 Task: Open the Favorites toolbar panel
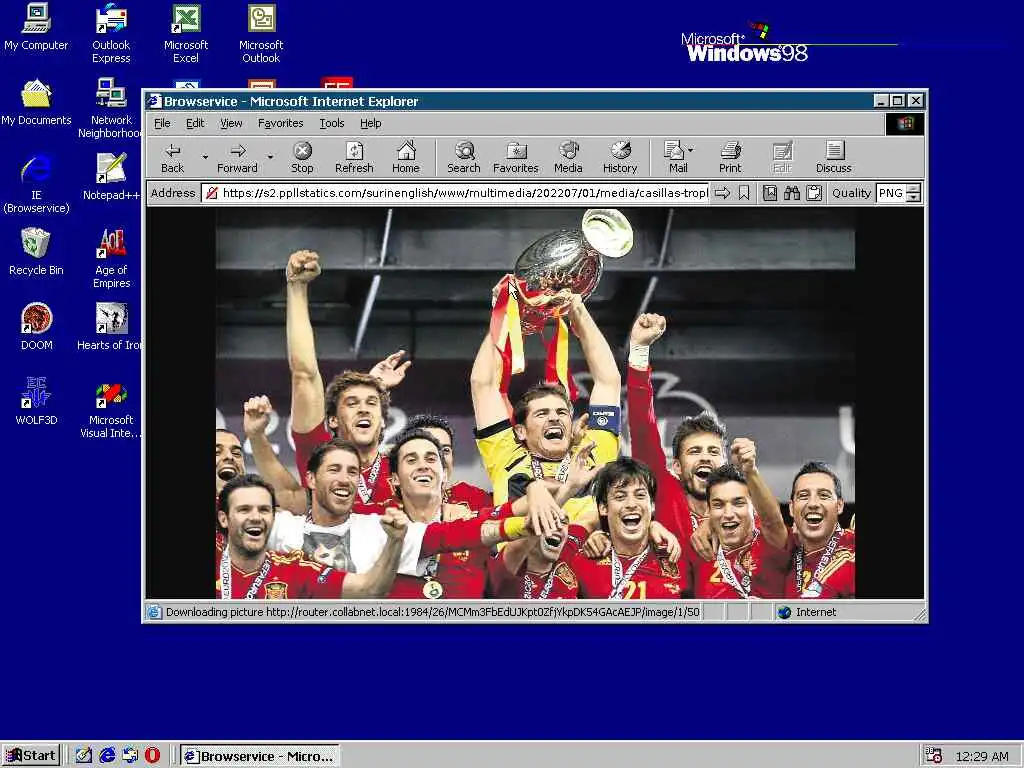coord(515,158)
